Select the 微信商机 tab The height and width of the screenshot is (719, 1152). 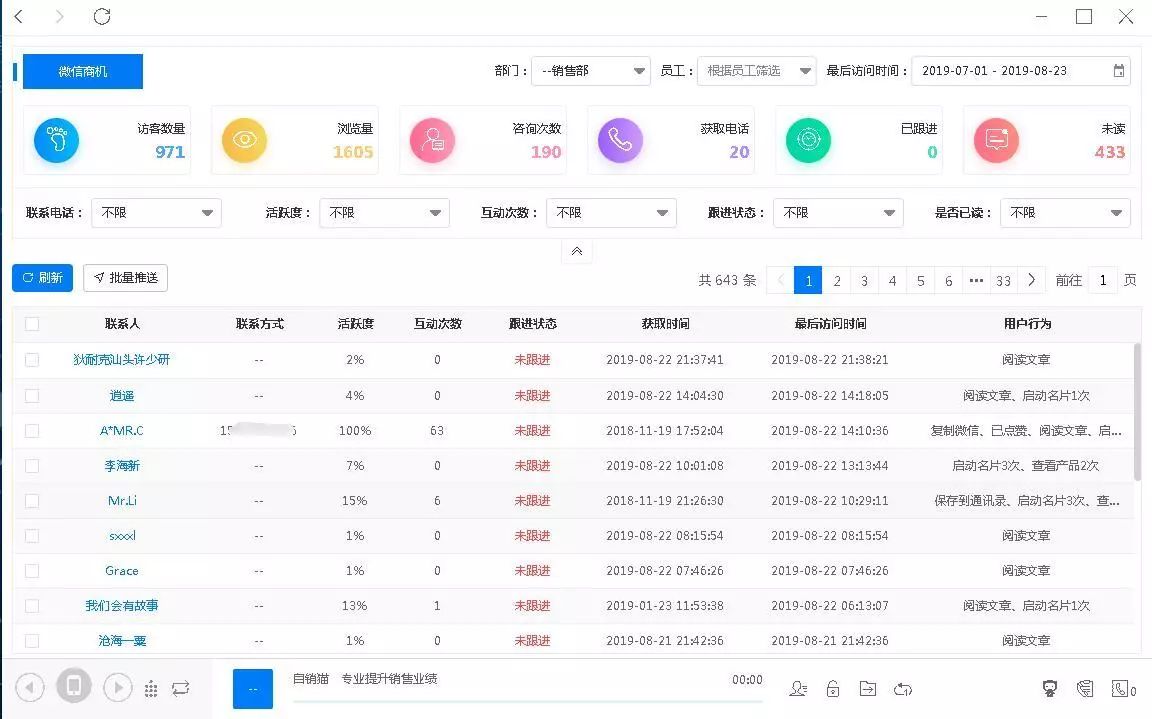[x=83, y=72]
